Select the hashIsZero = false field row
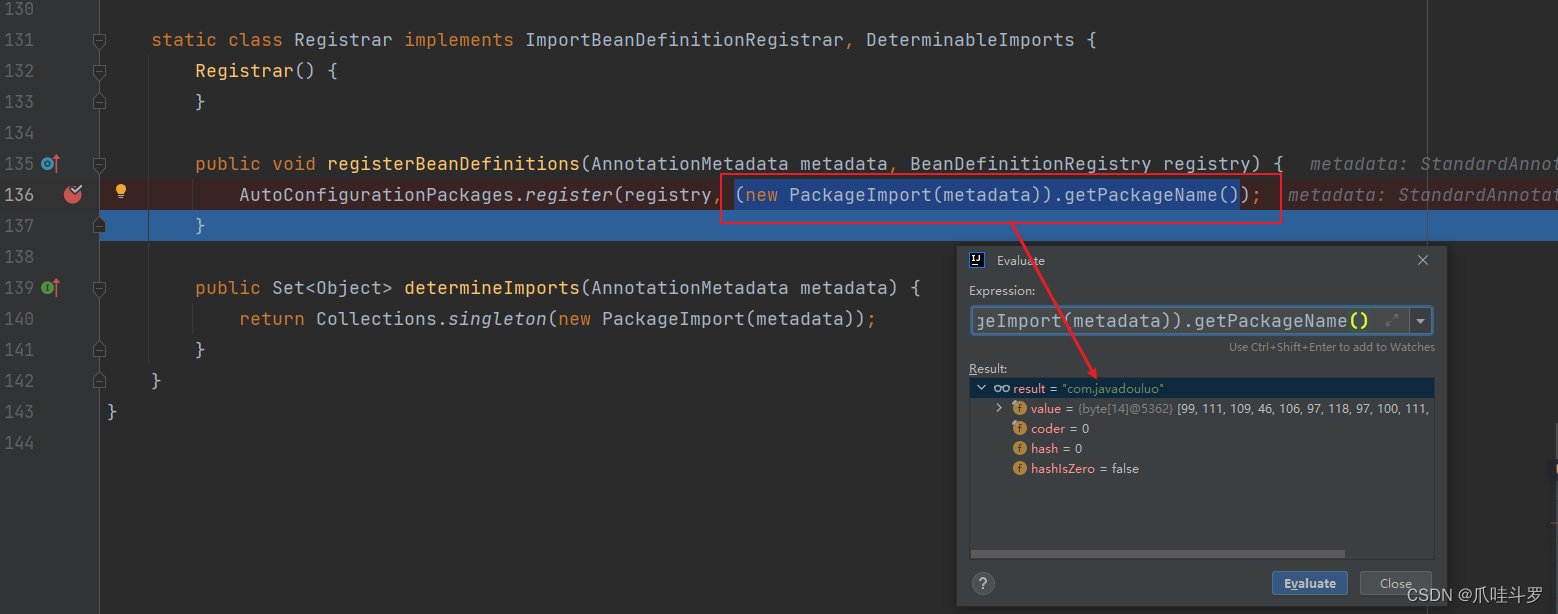The height and width of the screenshot is (614, 1558). tap(1202, 468)
